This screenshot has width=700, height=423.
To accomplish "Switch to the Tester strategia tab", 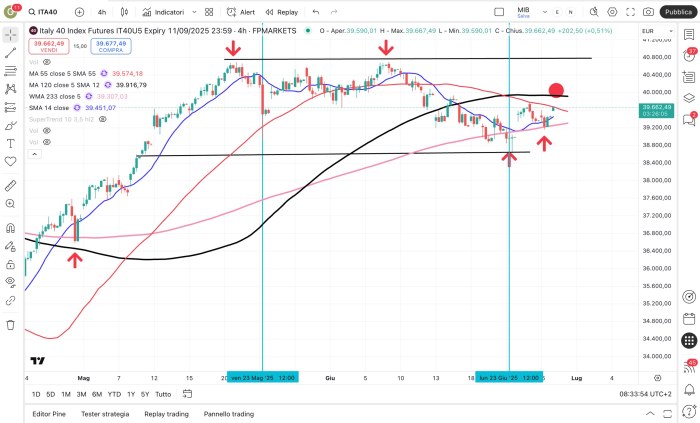I will [104, 413].
